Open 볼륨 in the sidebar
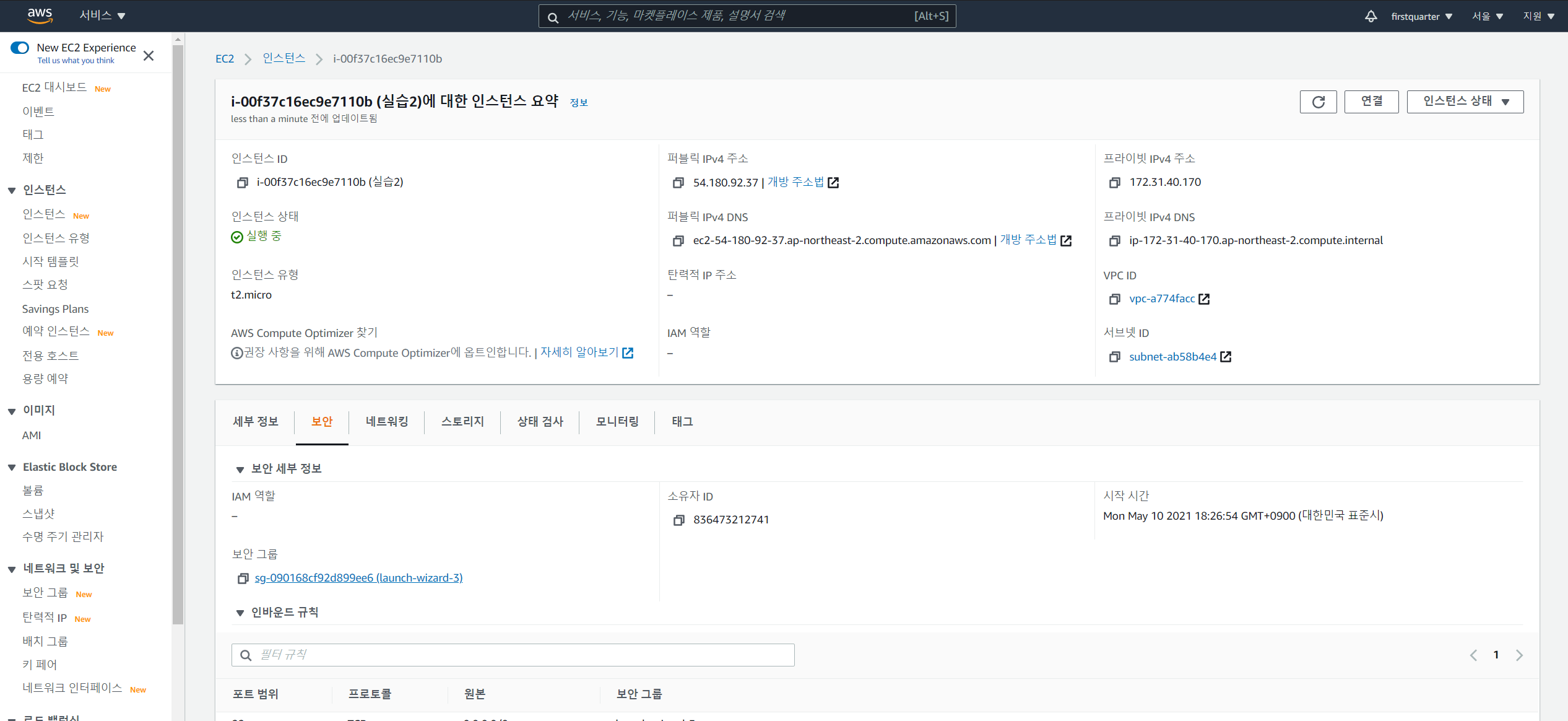The image size is (1568, 721). tap(33, 491)
